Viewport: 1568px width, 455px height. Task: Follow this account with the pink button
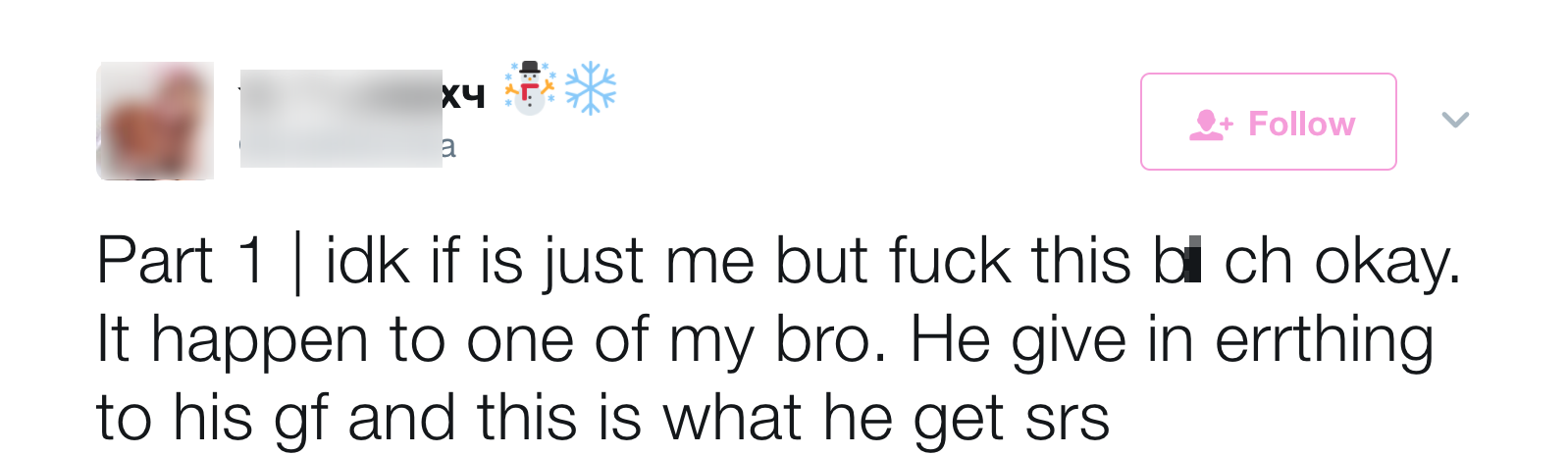pyautogui.click(x=1268, y=122)
